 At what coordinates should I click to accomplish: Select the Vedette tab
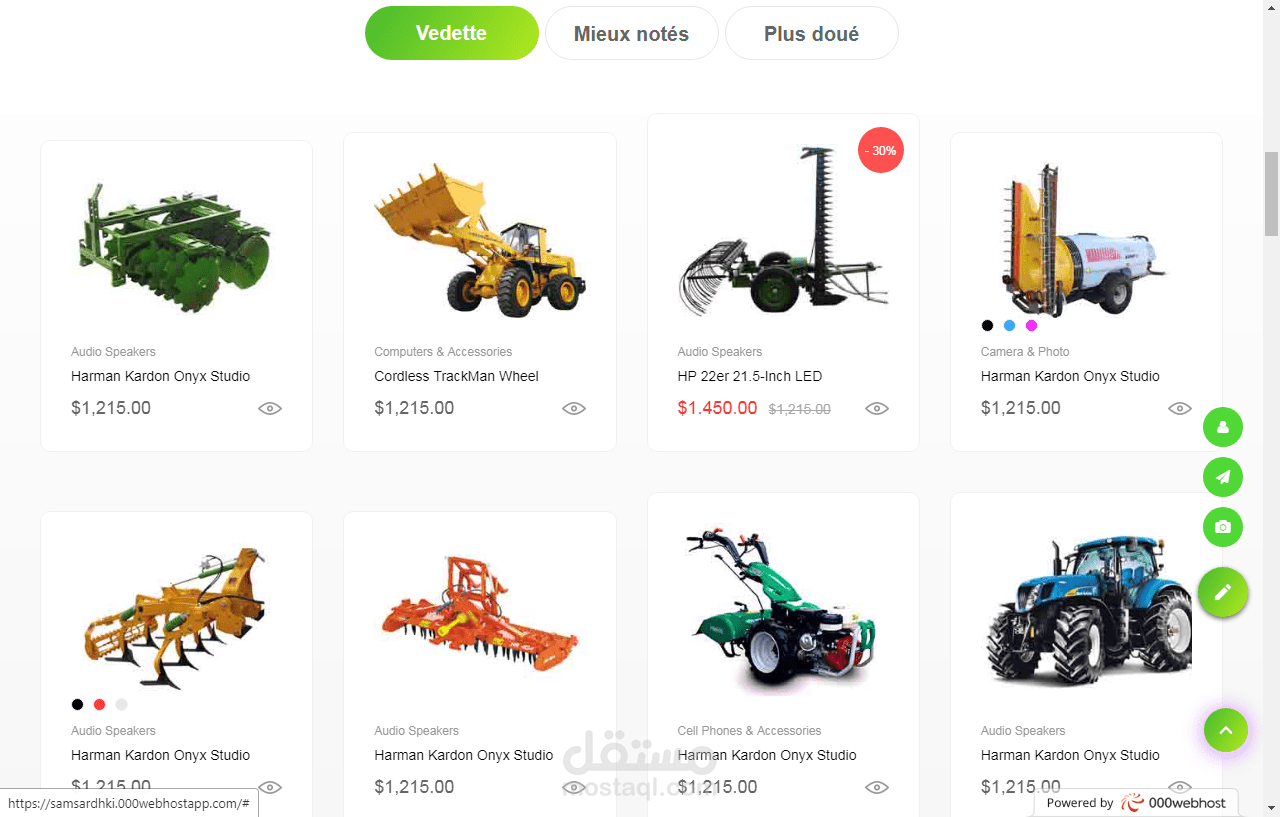(x=452, y=33)
